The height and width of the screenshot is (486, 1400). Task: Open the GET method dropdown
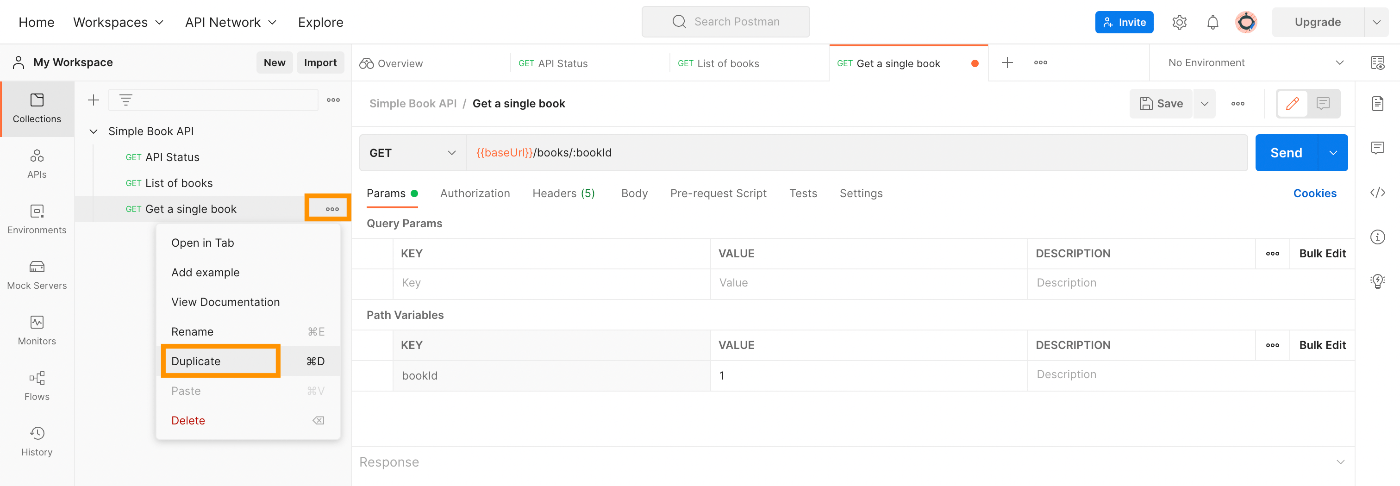click(x=413, y=153)
